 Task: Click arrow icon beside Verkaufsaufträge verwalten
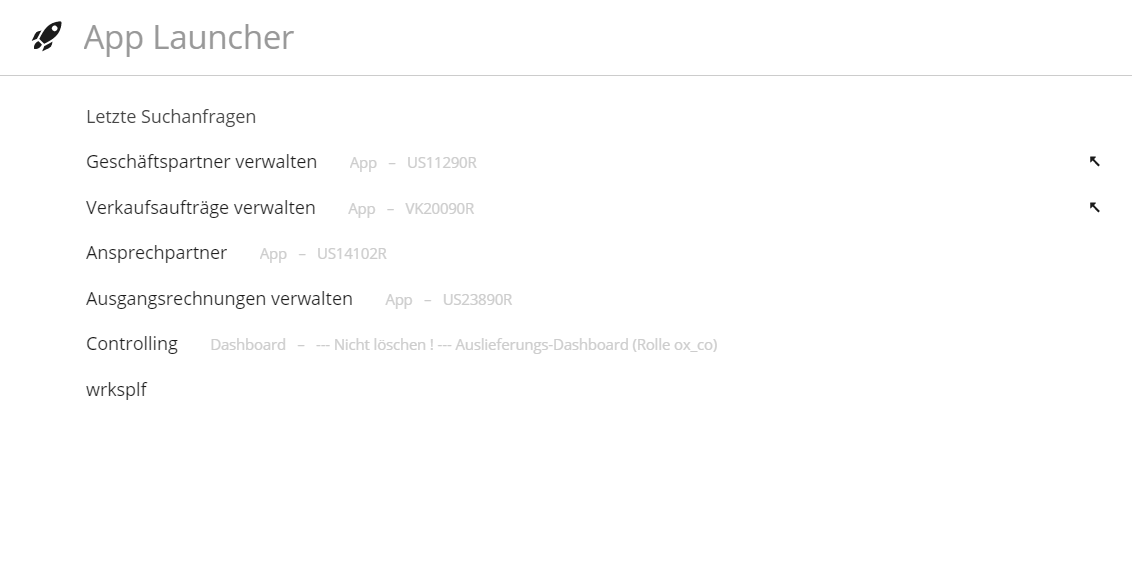tap(1094, 208)
